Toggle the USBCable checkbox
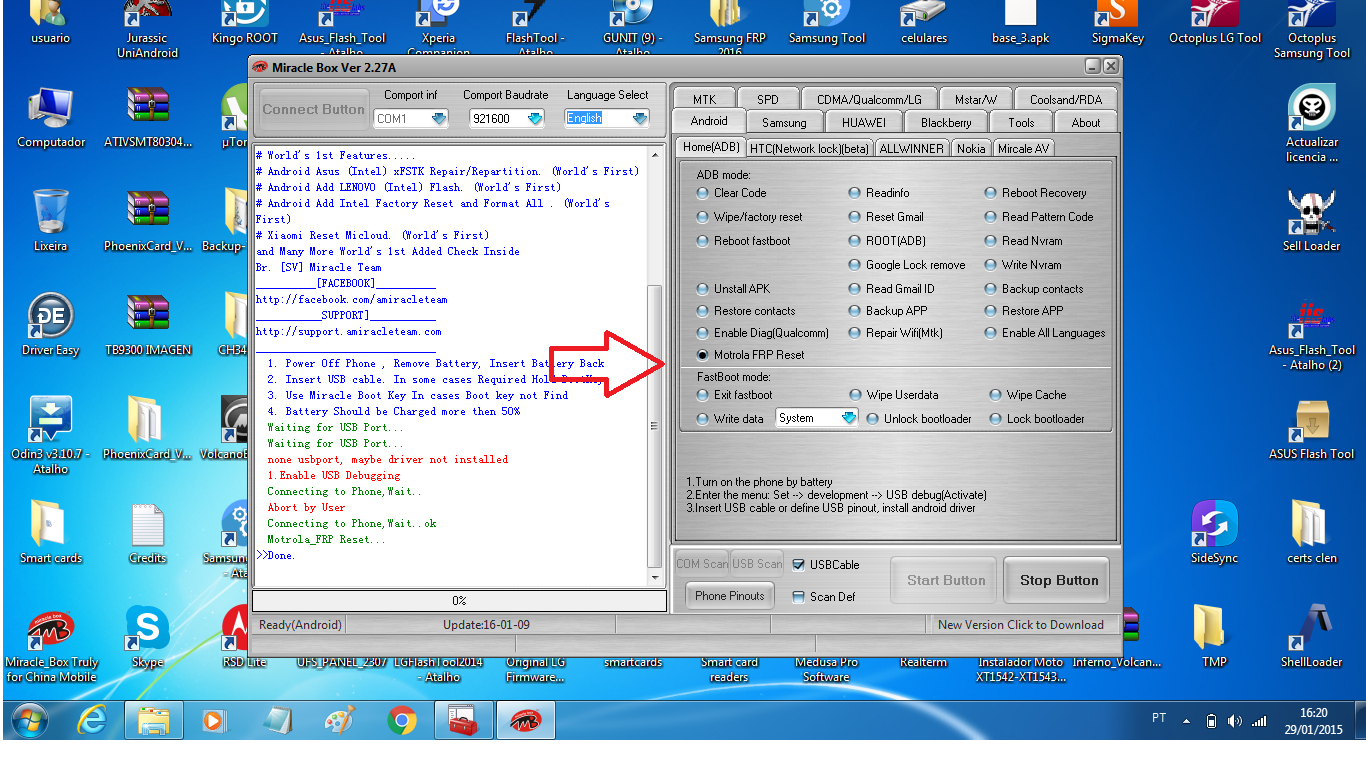This screenshot has height=768, width=1366. tap(826, 565)
